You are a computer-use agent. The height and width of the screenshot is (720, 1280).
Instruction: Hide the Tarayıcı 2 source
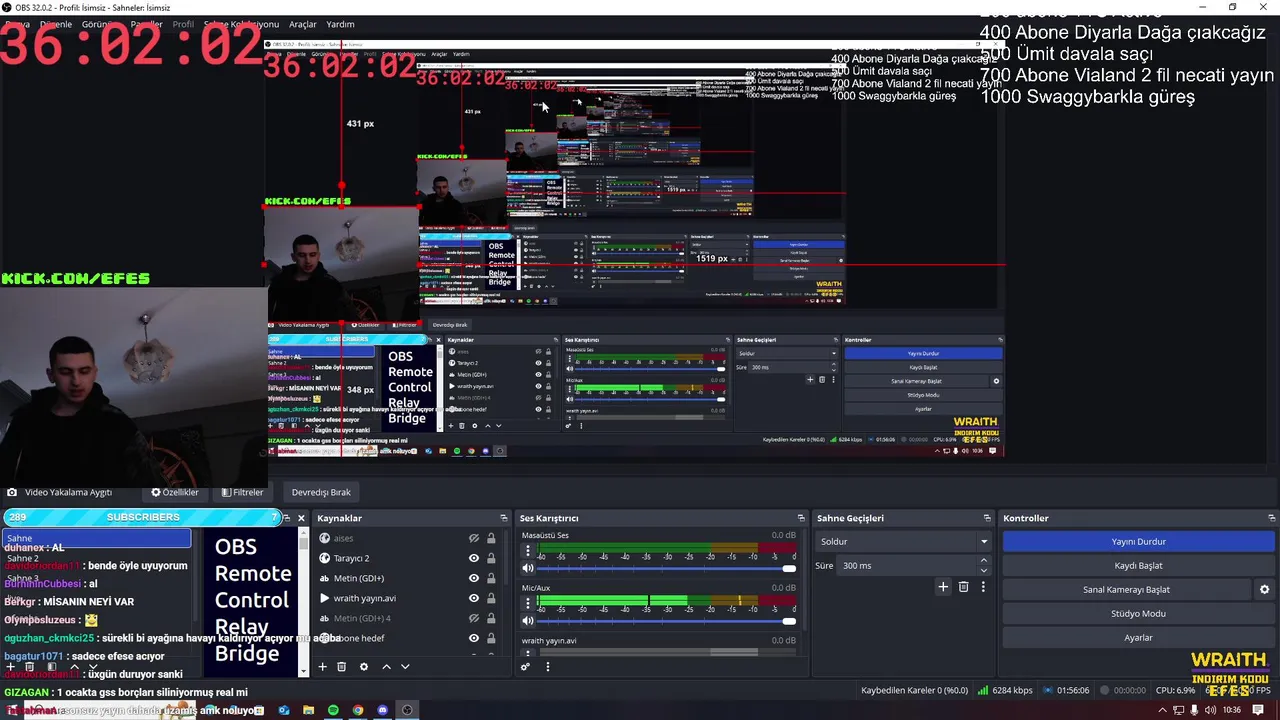[x=474, y=558]
